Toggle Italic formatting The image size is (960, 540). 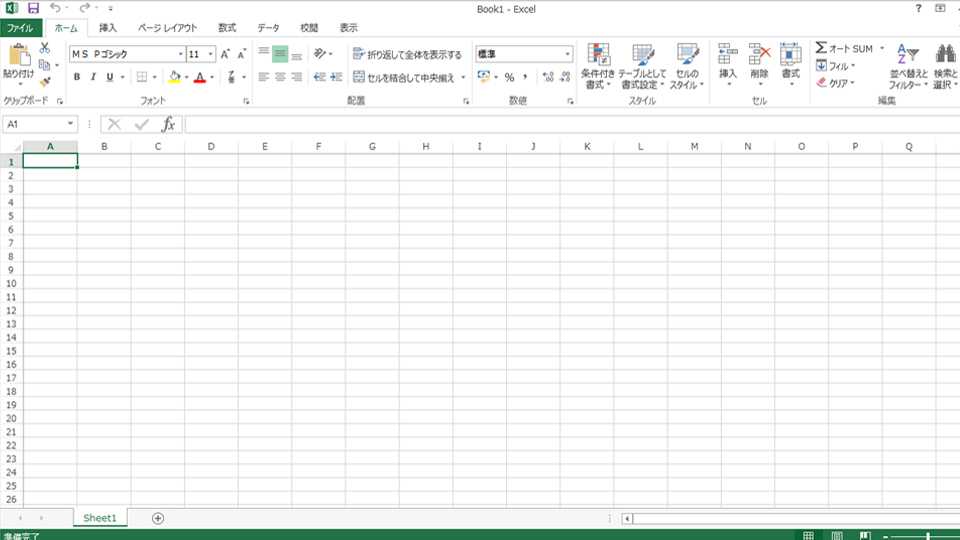93,77
